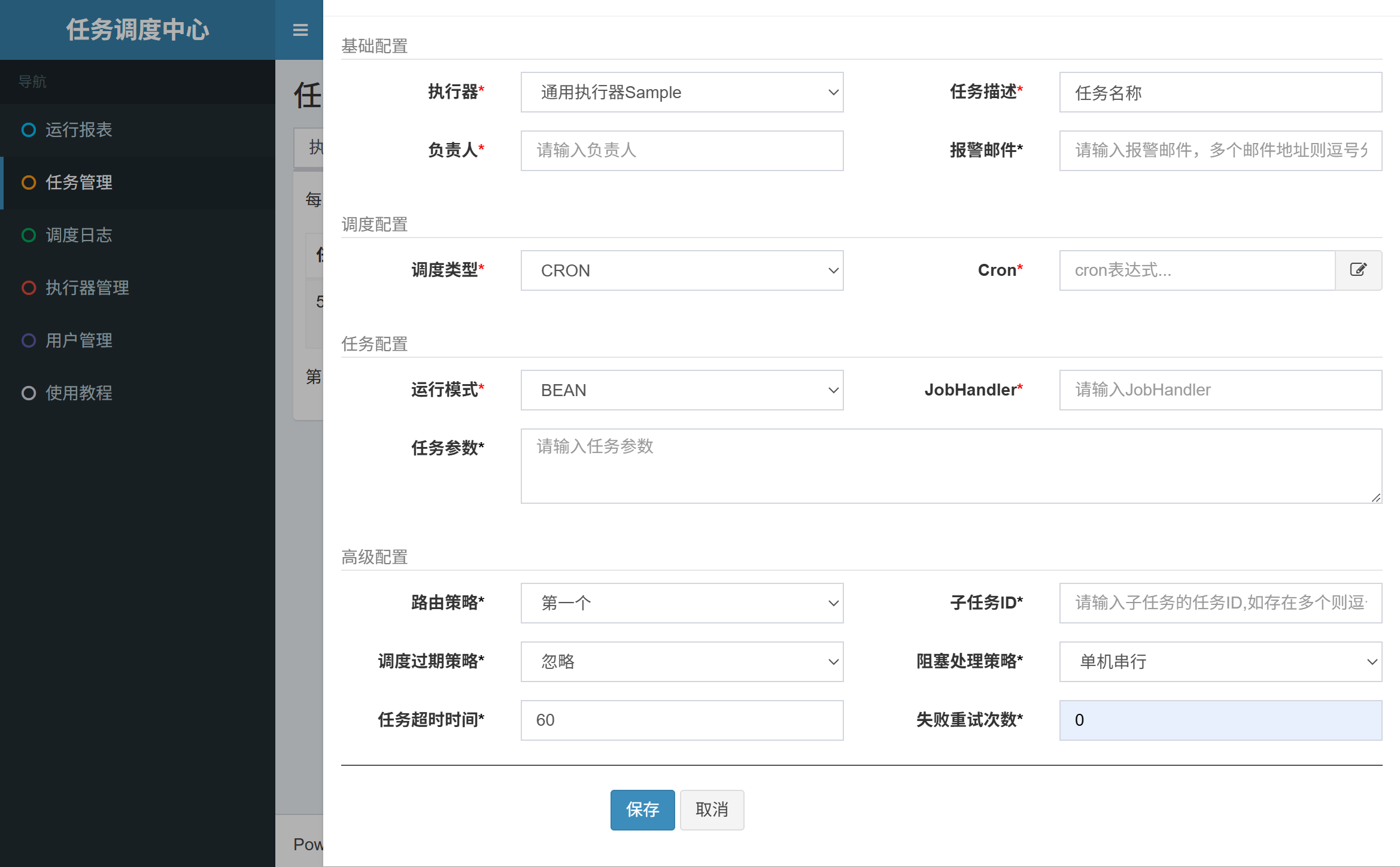The width and height of the screenshot is (1400, 867).
Task: Open the Cron expression editor icon
Action: click(x=1358, y=270)
